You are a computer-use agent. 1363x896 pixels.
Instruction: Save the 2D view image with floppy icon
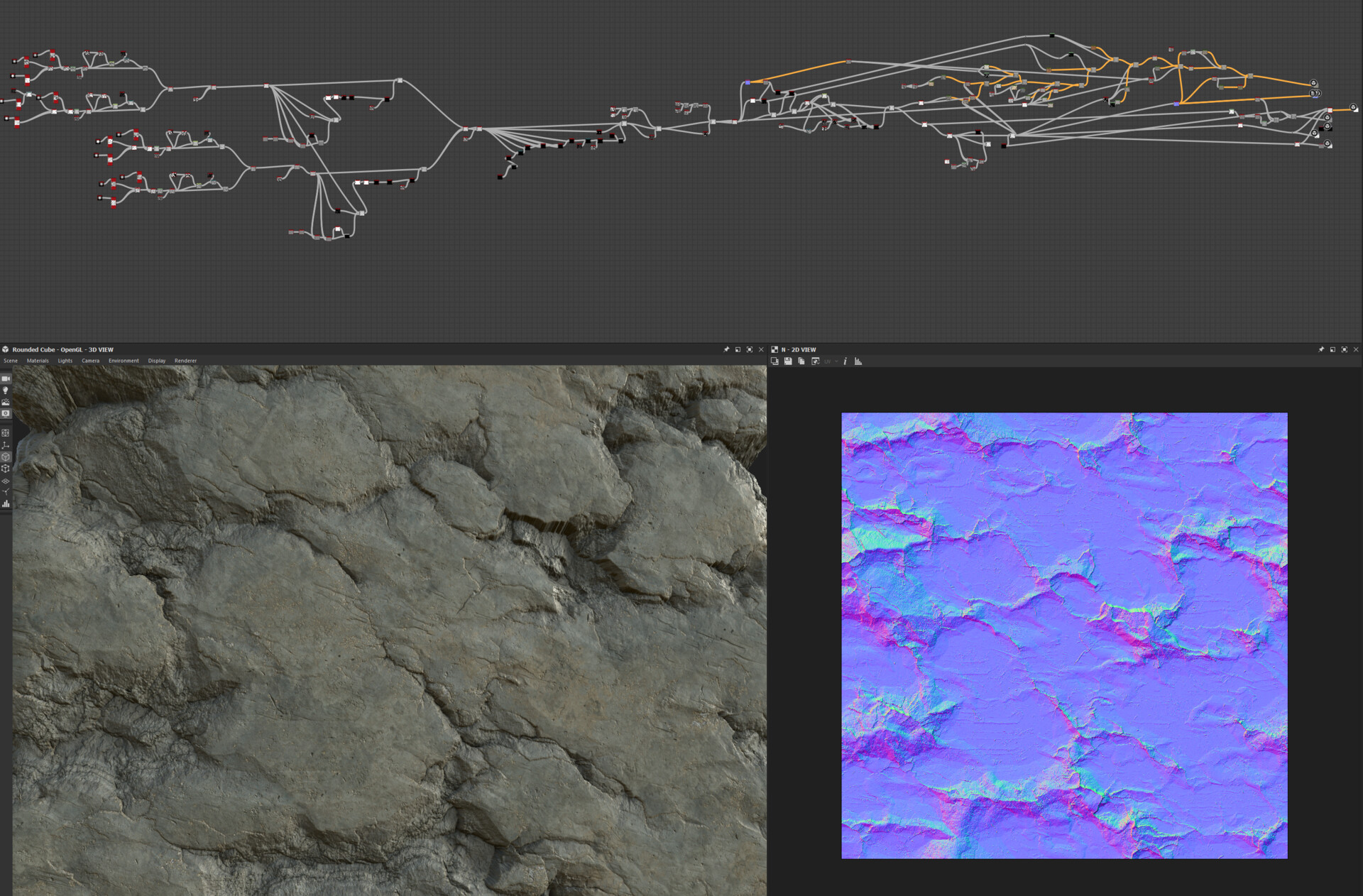tap(788, 361)
